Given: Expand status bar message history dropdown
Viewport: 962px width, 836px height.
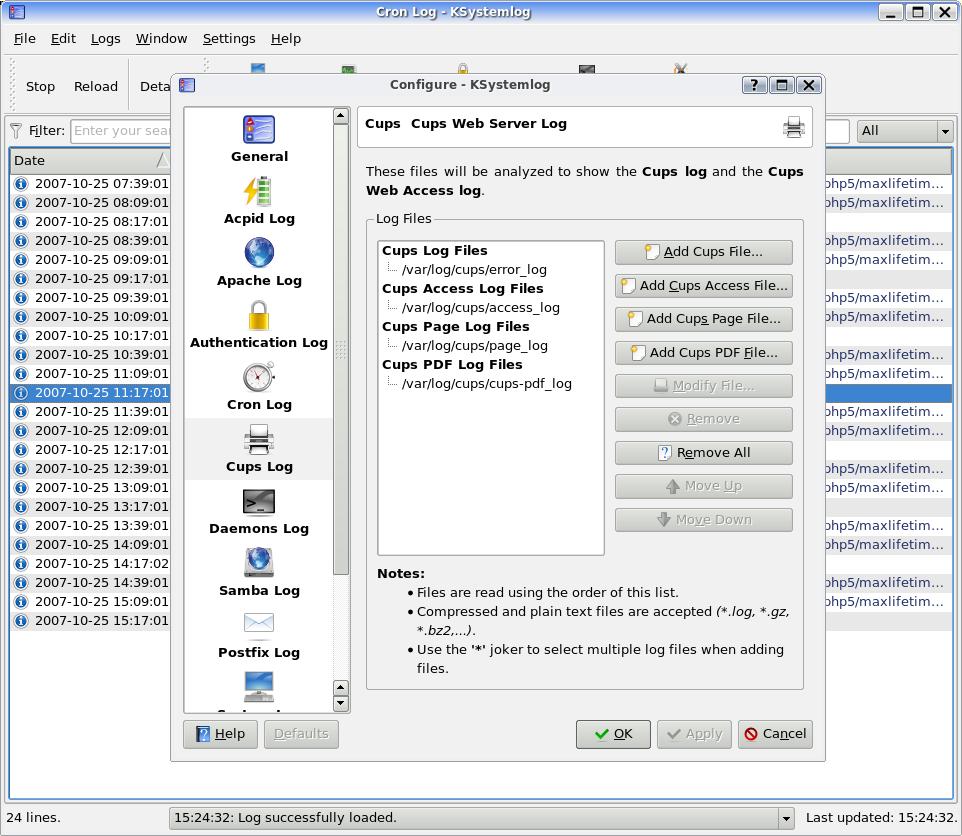Looking at the screenshot, I should pyautogui.click(x=786, y=818).
